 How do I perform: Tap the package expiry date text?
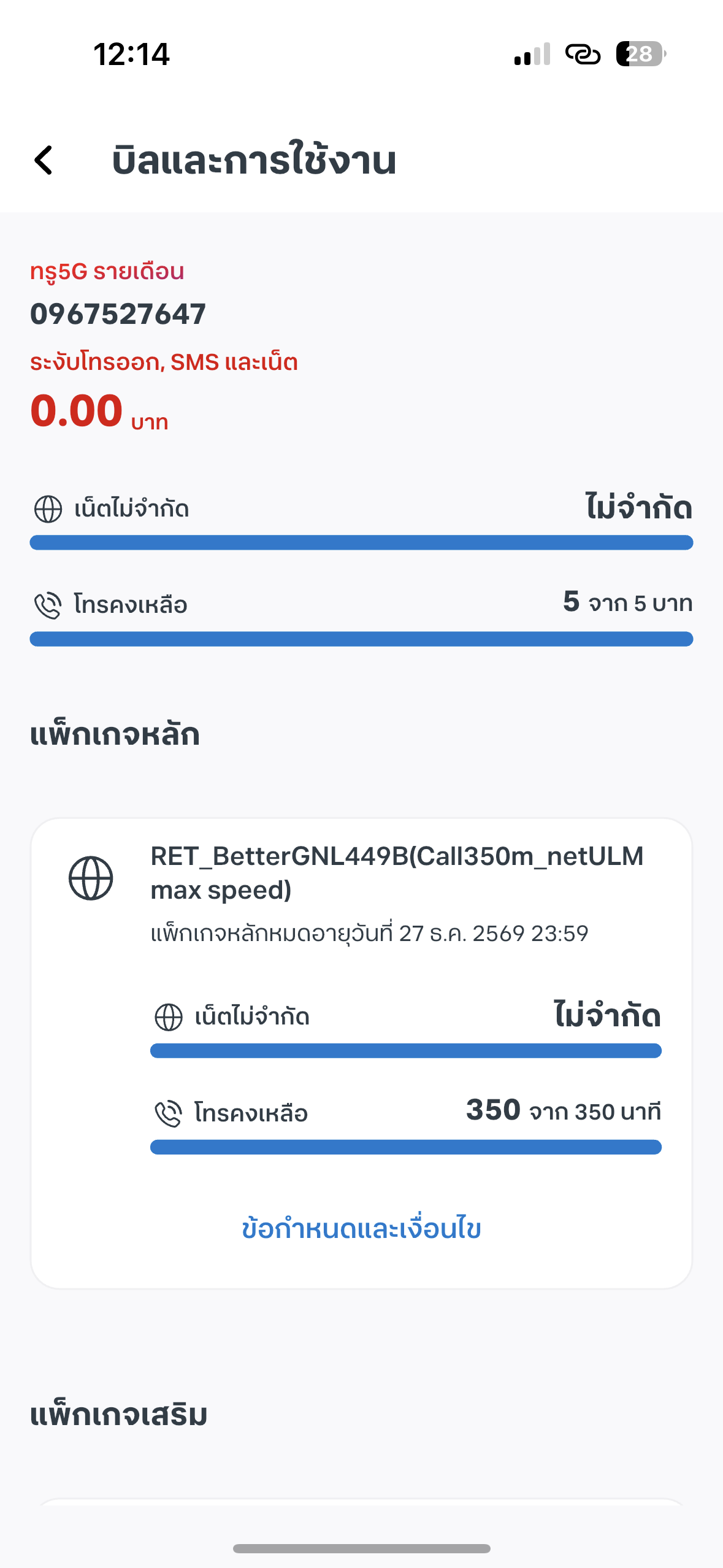tap(369, 934)
